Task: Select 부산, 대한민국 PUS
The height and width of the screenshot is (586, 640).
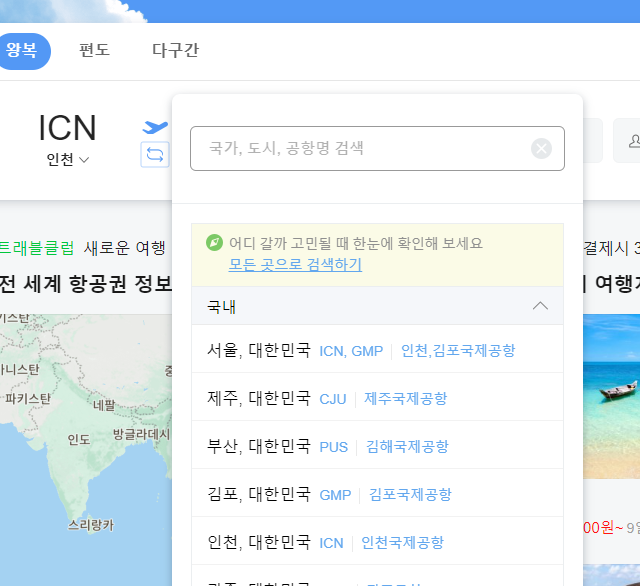Action: [378, 446]
